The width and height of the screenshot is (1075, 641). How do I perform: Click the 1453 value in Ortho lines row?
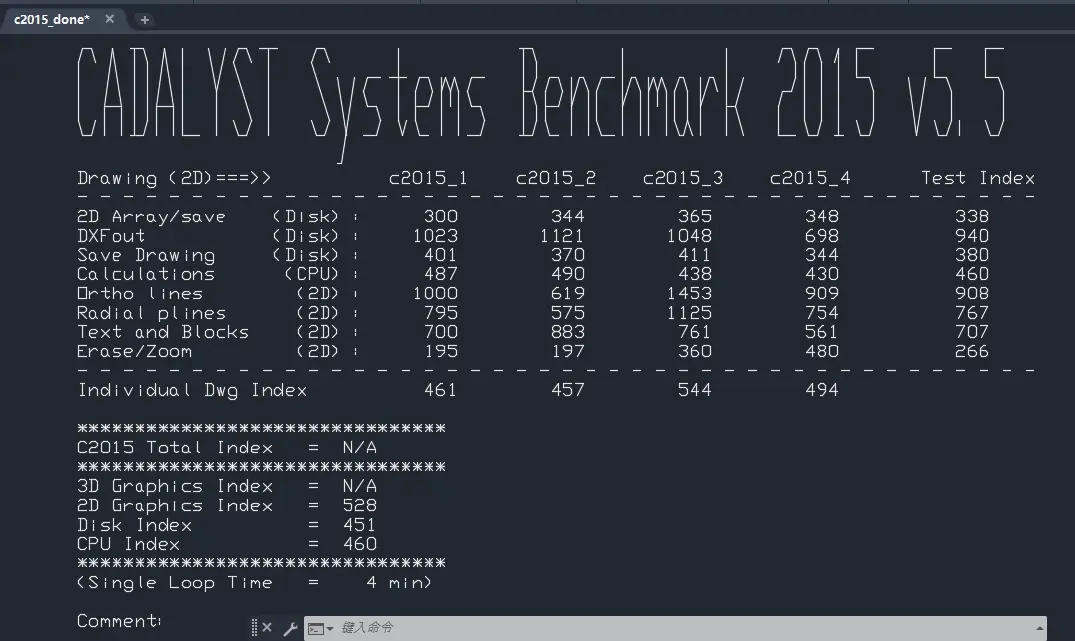tap(689, 293)
